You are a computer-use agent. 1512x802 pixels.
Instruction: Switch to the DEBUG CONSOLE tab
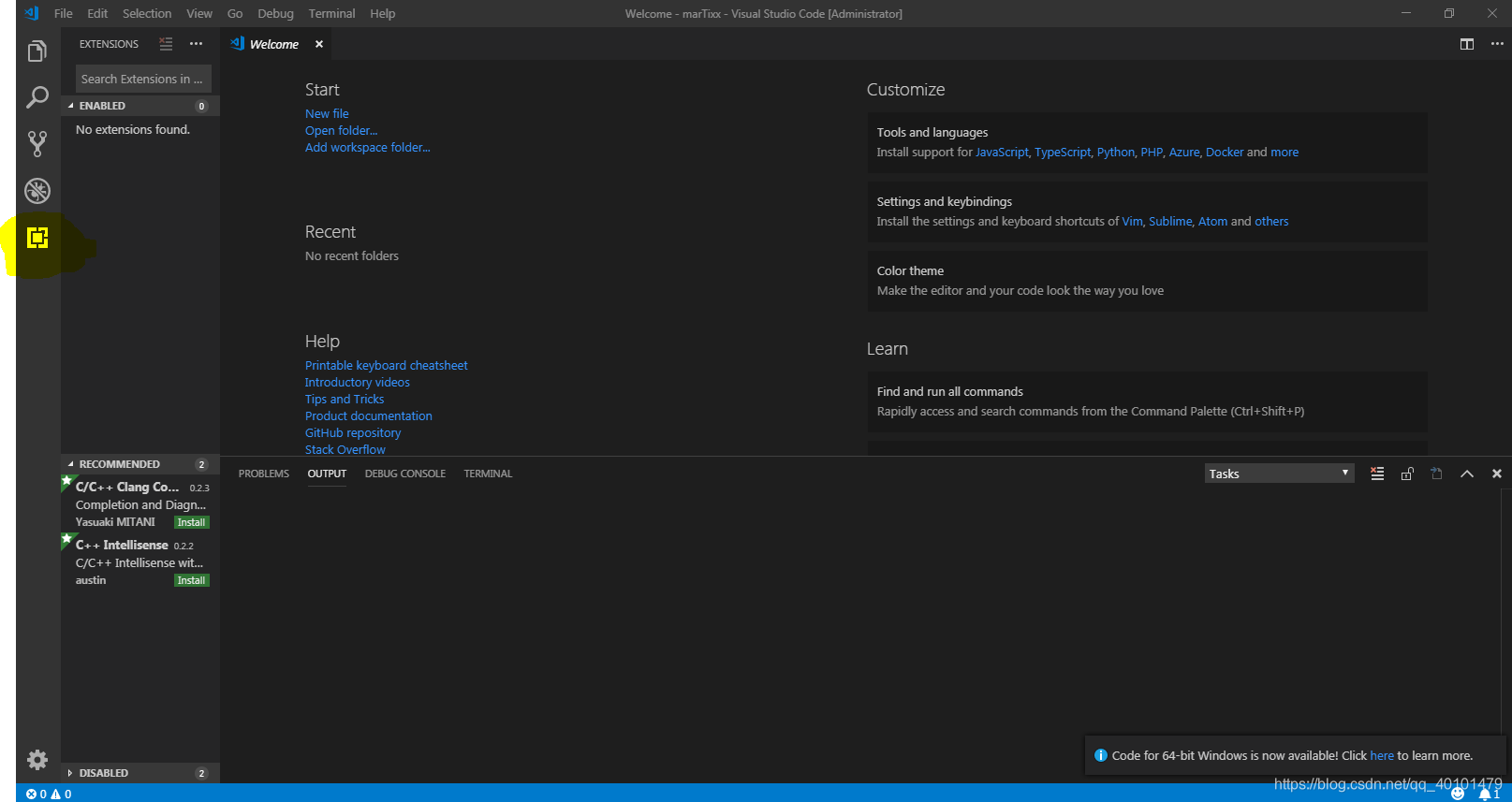point(405,474)
